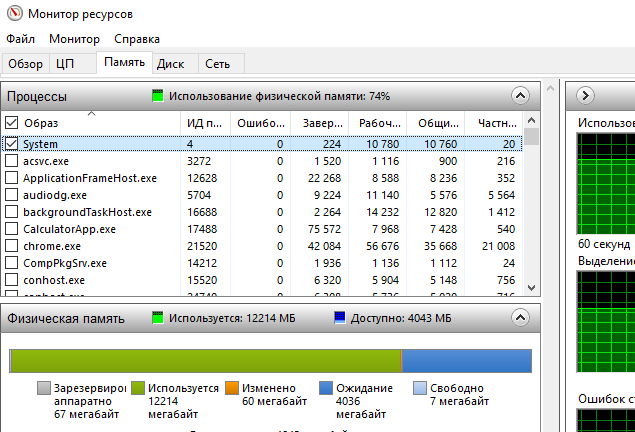Image resolution: width=635 pixels, height=432 pixels.
Task: Click process list scrollbar down arrow
Action: pyautogui.click(x=531, y=288)
